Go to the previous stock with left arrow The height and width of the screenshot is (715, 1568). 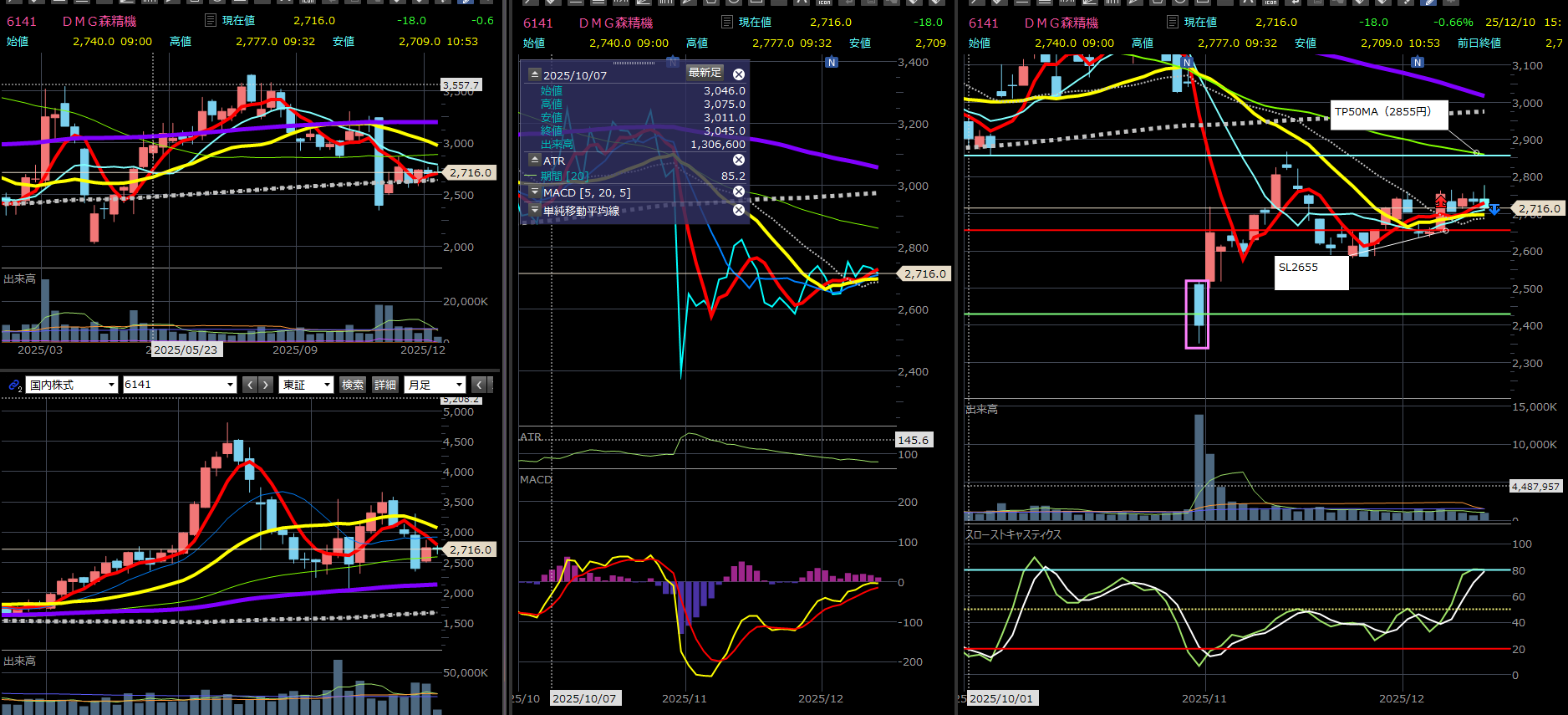pyautogui.click(x=250, y=385)
